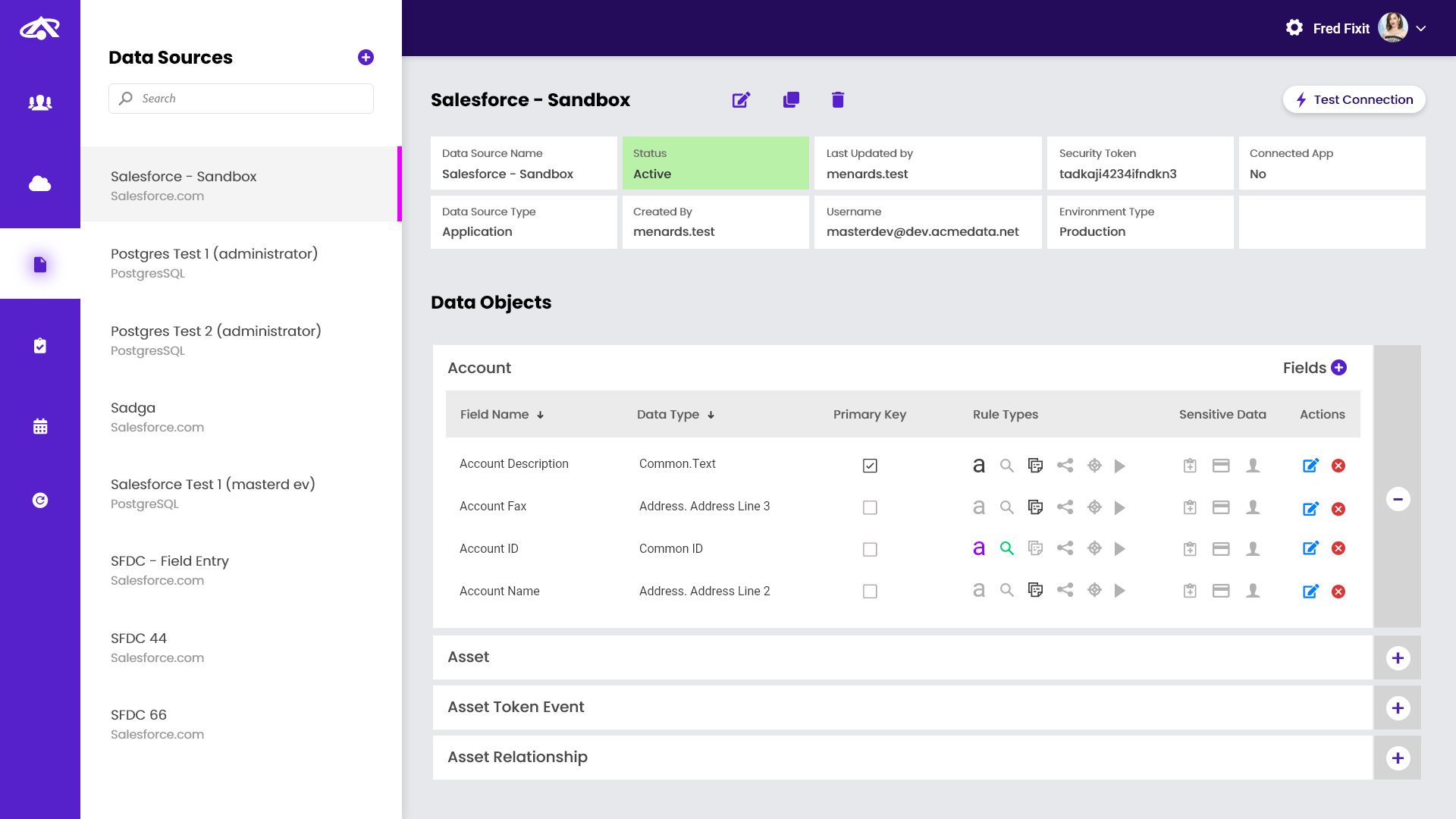Select SFDC 66 data source
Viewport: 1456px width, 819px height.
point(240,723)
